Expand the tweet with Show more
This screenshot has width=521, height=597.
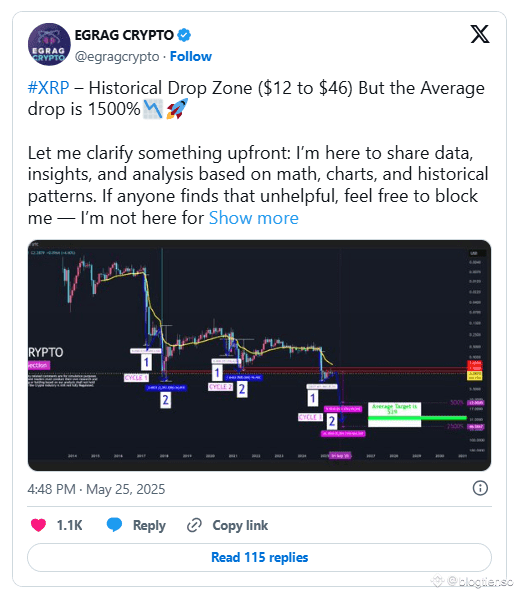(254, 218)
